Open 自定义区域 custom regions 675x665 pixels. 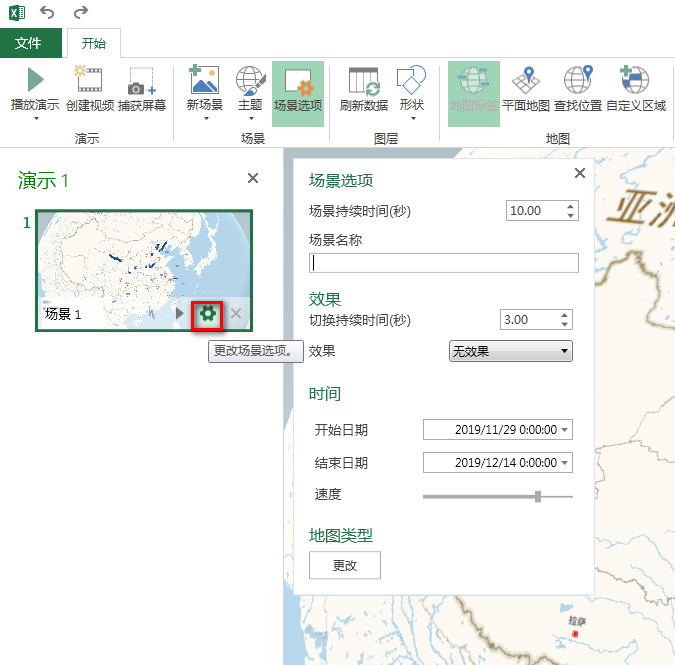click(x=636, y=89)
